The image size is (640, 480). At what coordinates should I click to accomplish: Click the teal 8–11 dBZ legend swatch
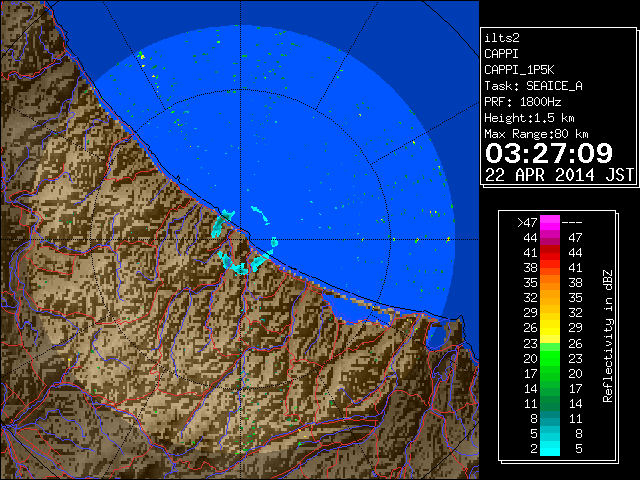[550, 418]
